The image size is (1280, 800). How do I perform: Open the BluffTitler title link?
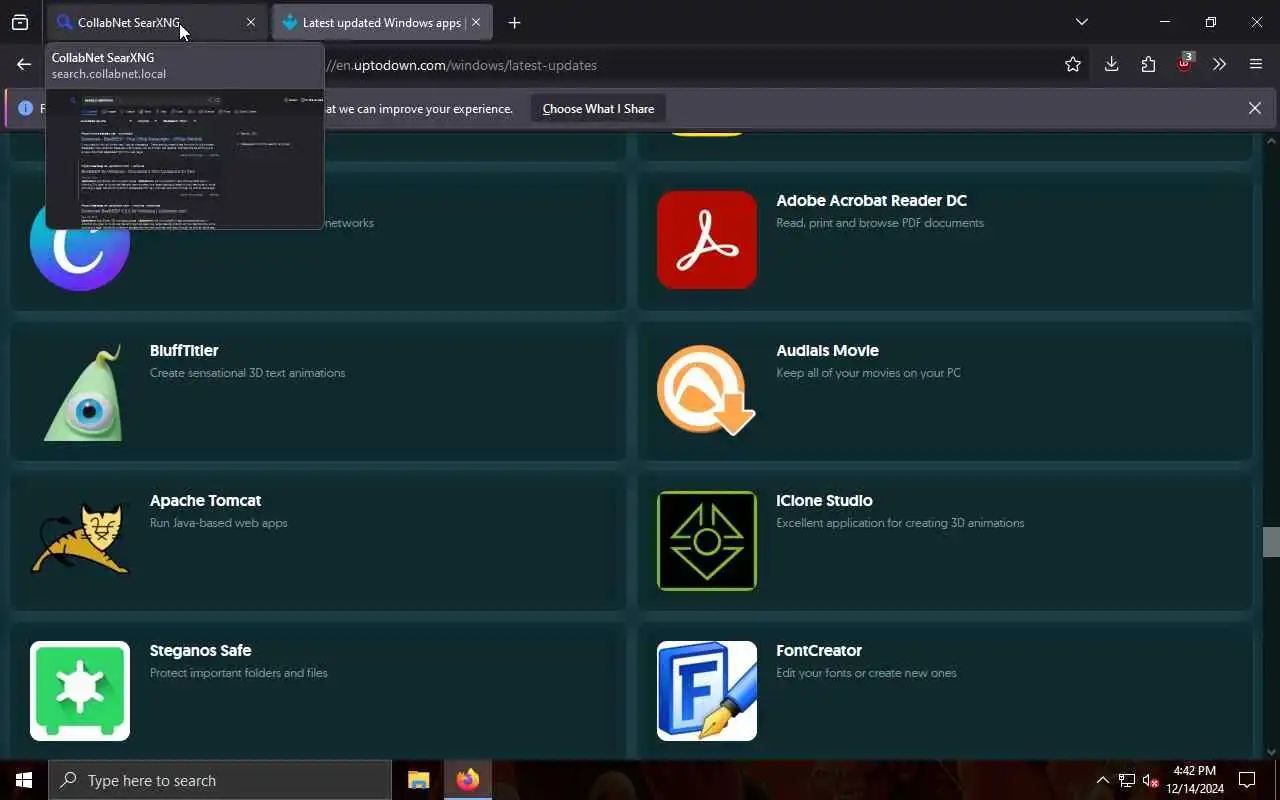coord(184,350)
